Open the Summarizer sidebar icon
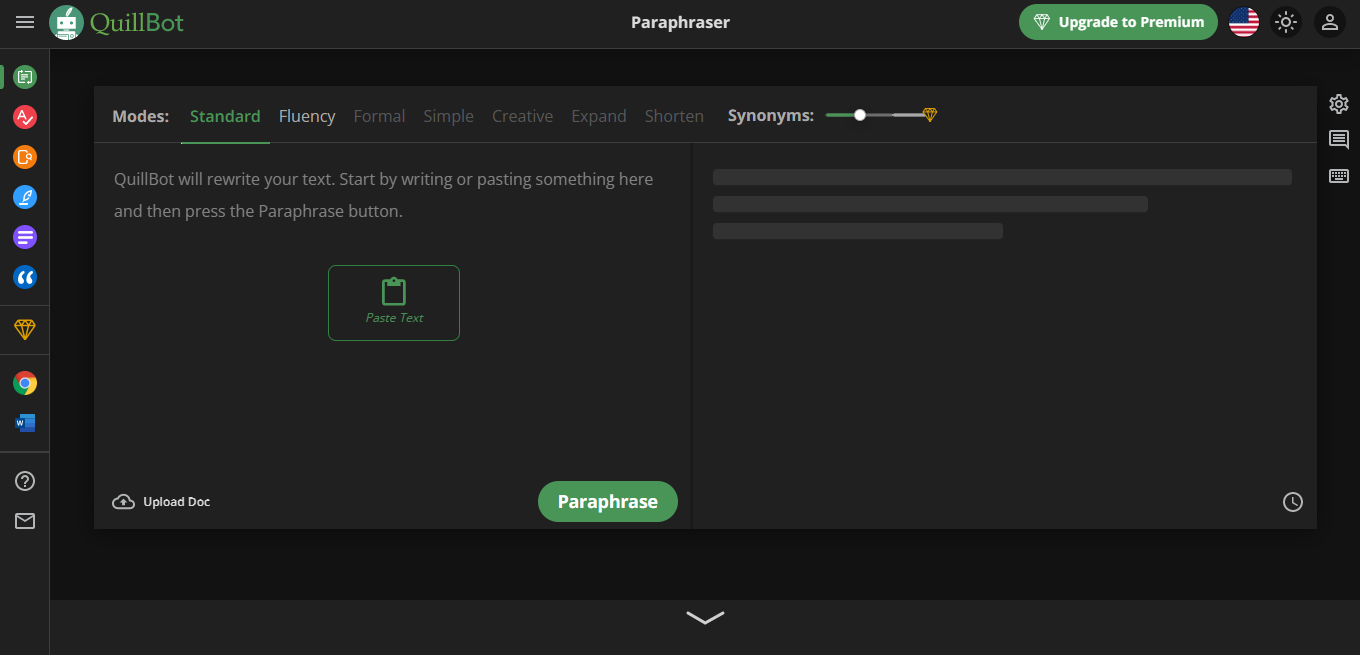This screenshot has width=1360, height=655. 25,237
